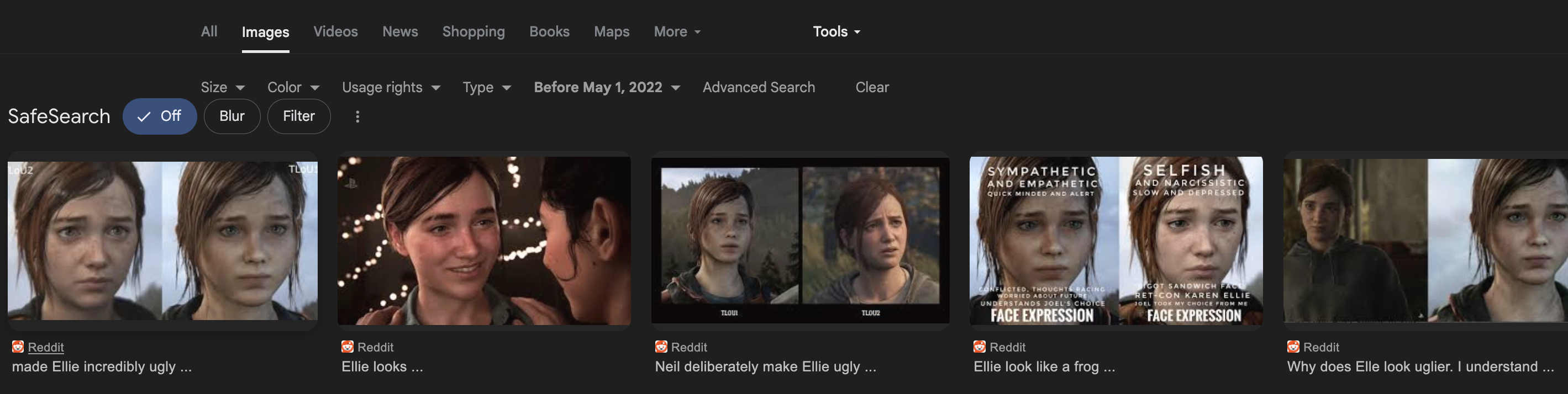Open 'Why does Elle look uglier' result title

(1420, 366)
